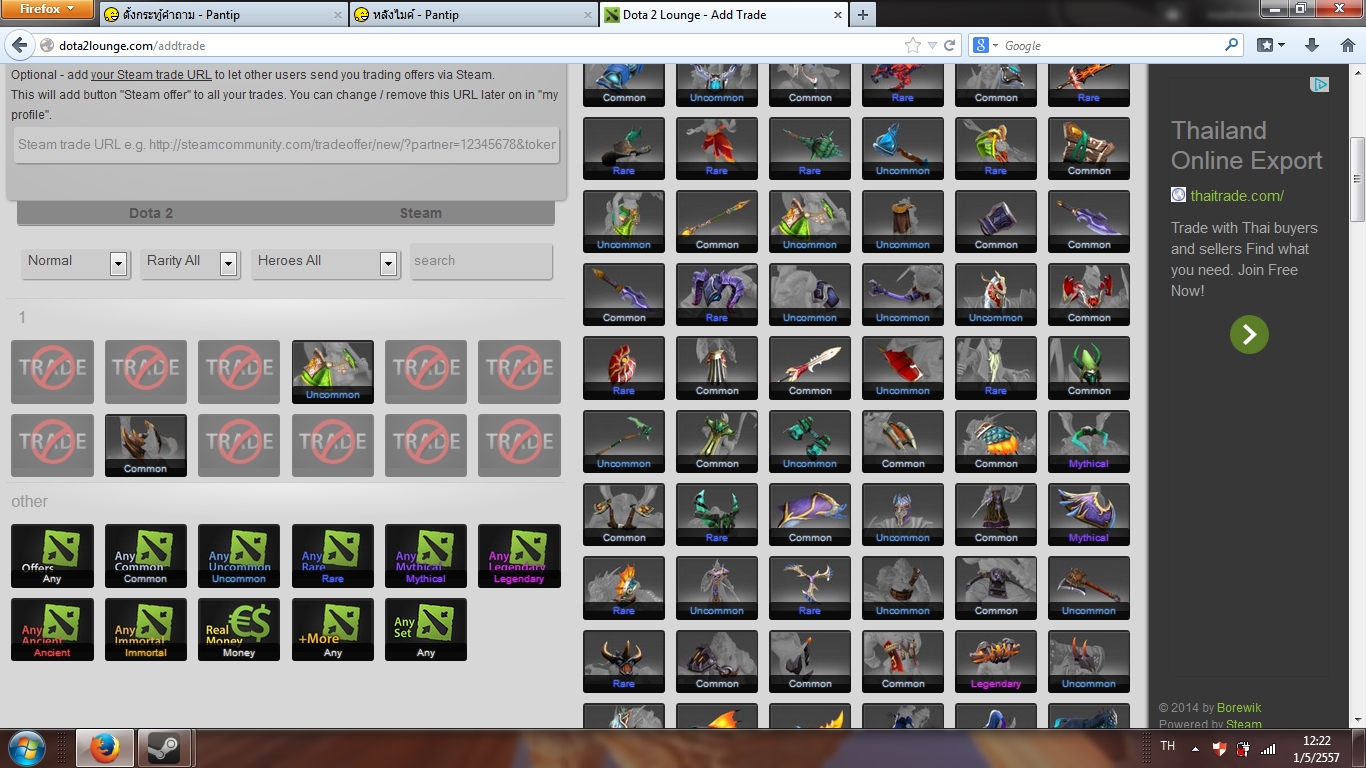Choose the 'Offers Any' tile
The width and height of the screenshot is (1366, 768).
point(52,556)
